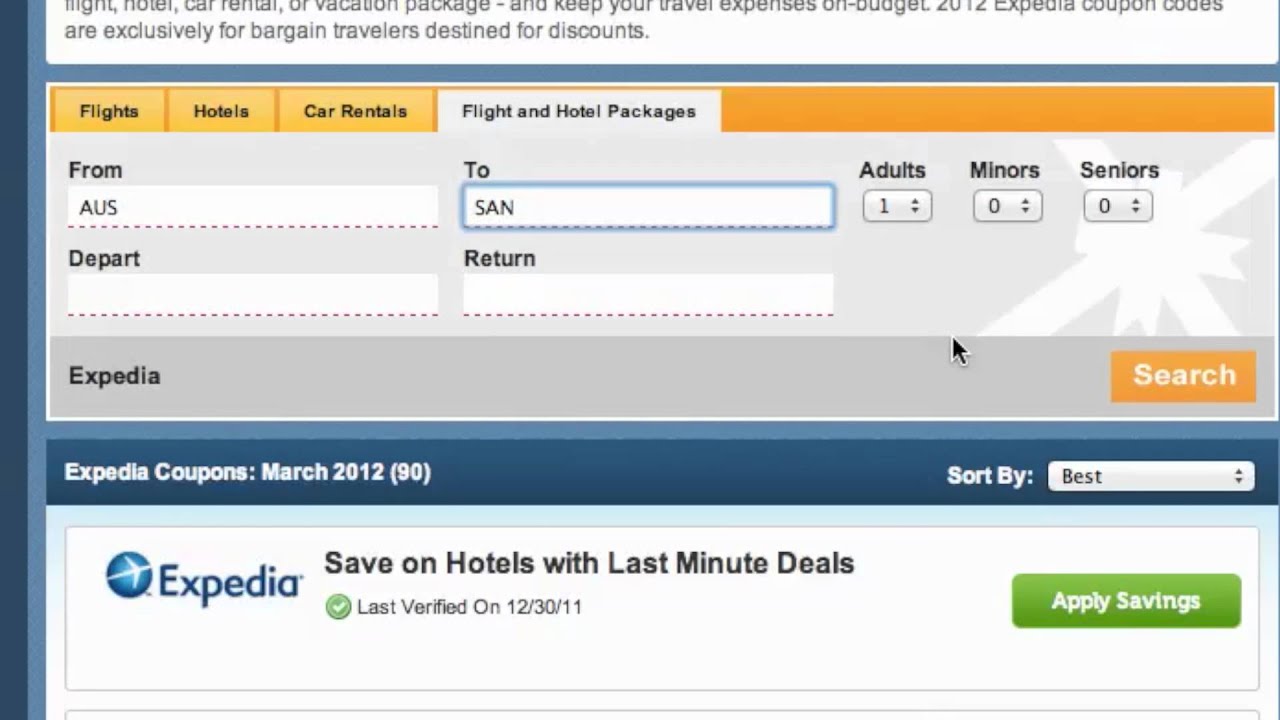Viewport: 1280px width, 720px height.
Task: Click the Depart date field
Action: coord(252,295)
